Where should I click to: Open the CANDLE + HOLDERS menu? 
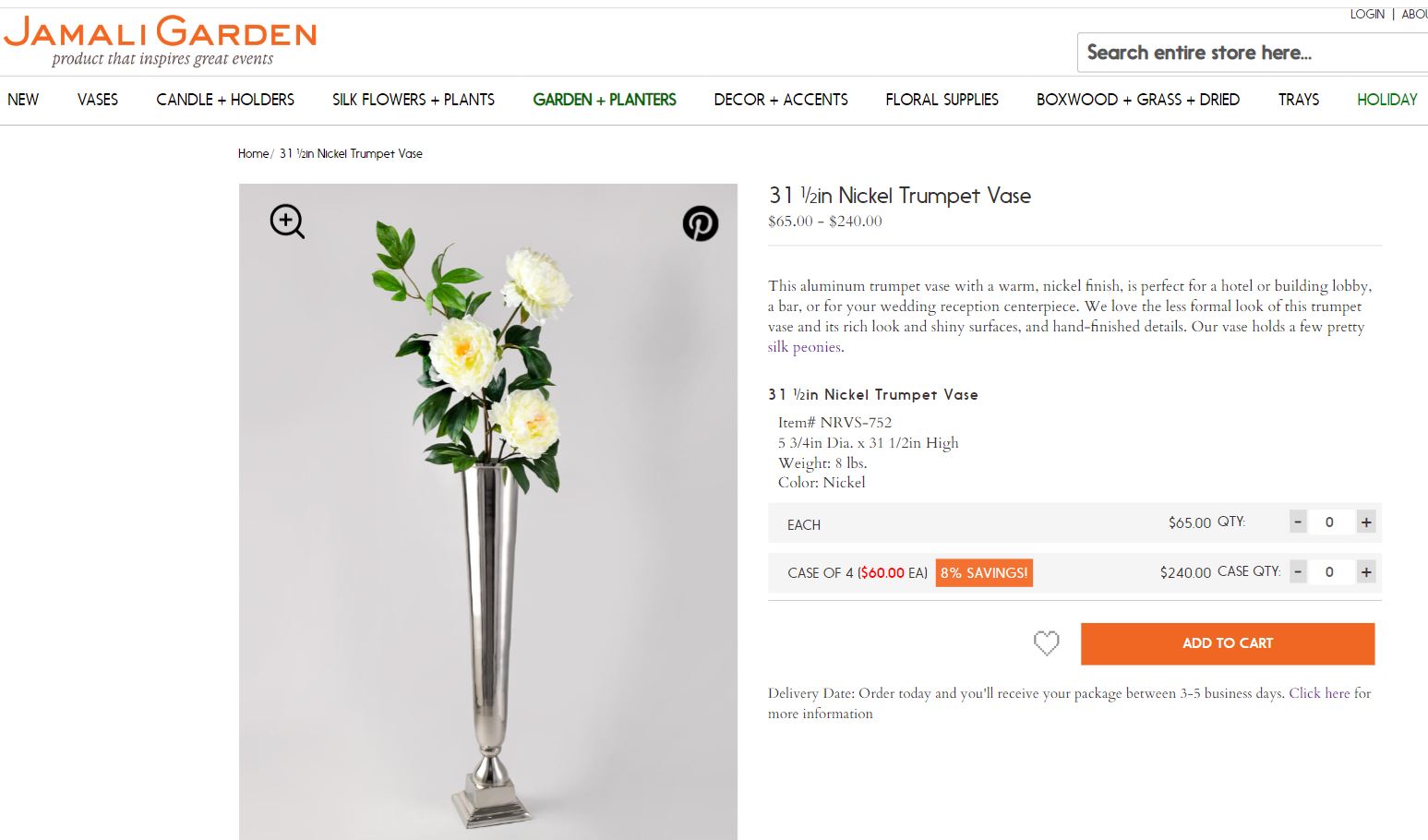pos(225,100)
